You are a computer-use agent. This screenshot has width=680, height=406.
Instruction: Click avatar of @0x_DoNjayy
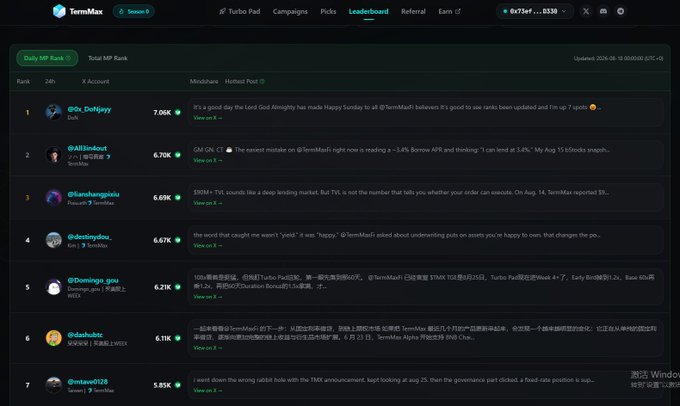[54, 112]
